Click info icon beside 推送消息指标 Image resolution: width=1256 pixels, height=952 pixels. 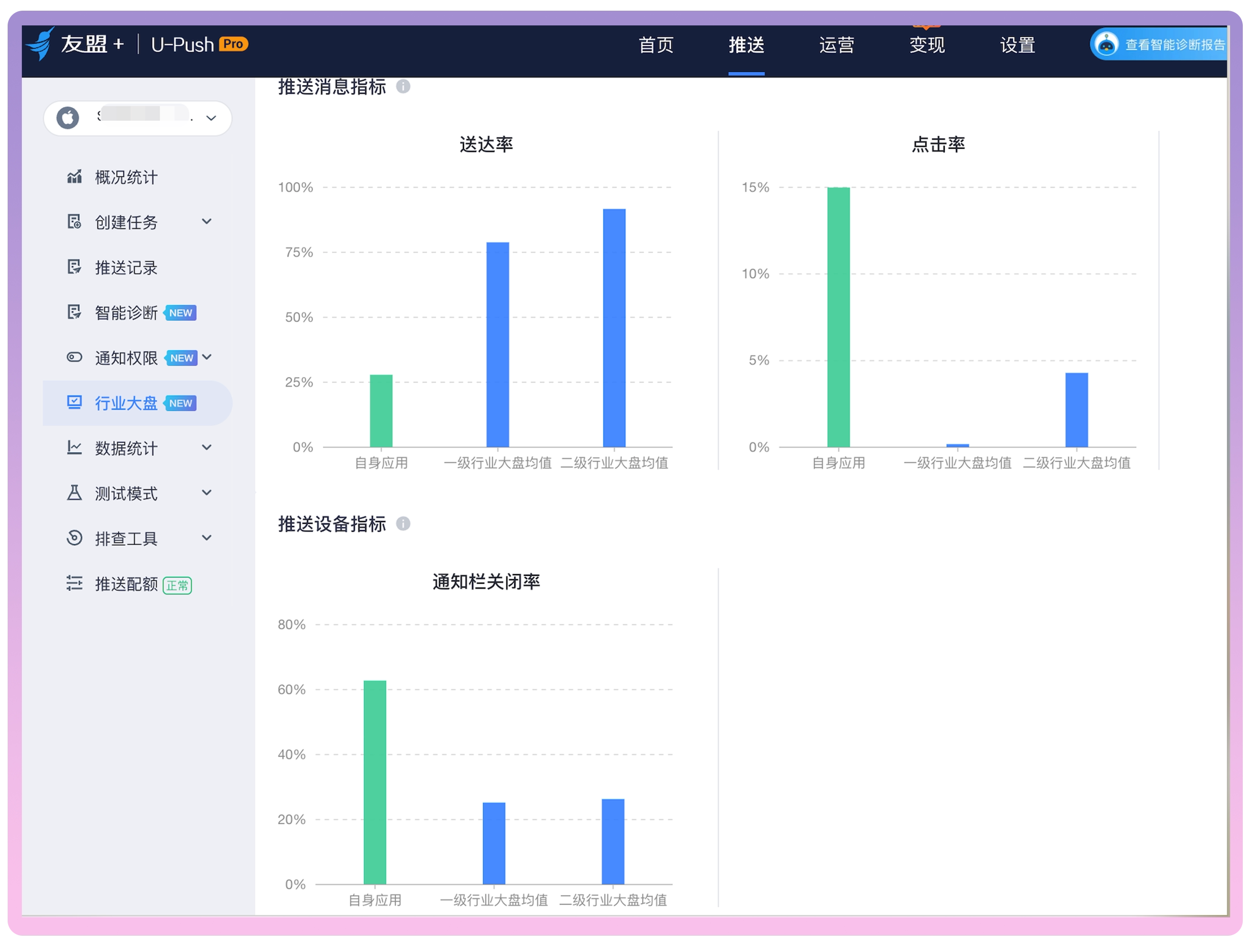[403, 87]
